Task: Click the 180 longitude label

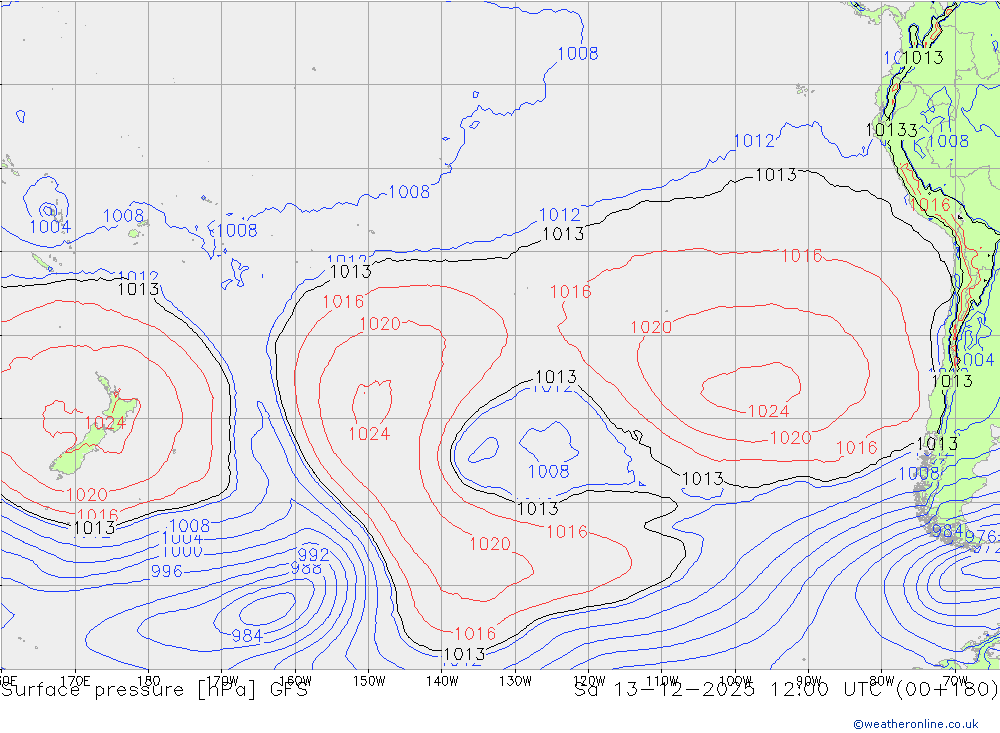Action: point(149,681)
